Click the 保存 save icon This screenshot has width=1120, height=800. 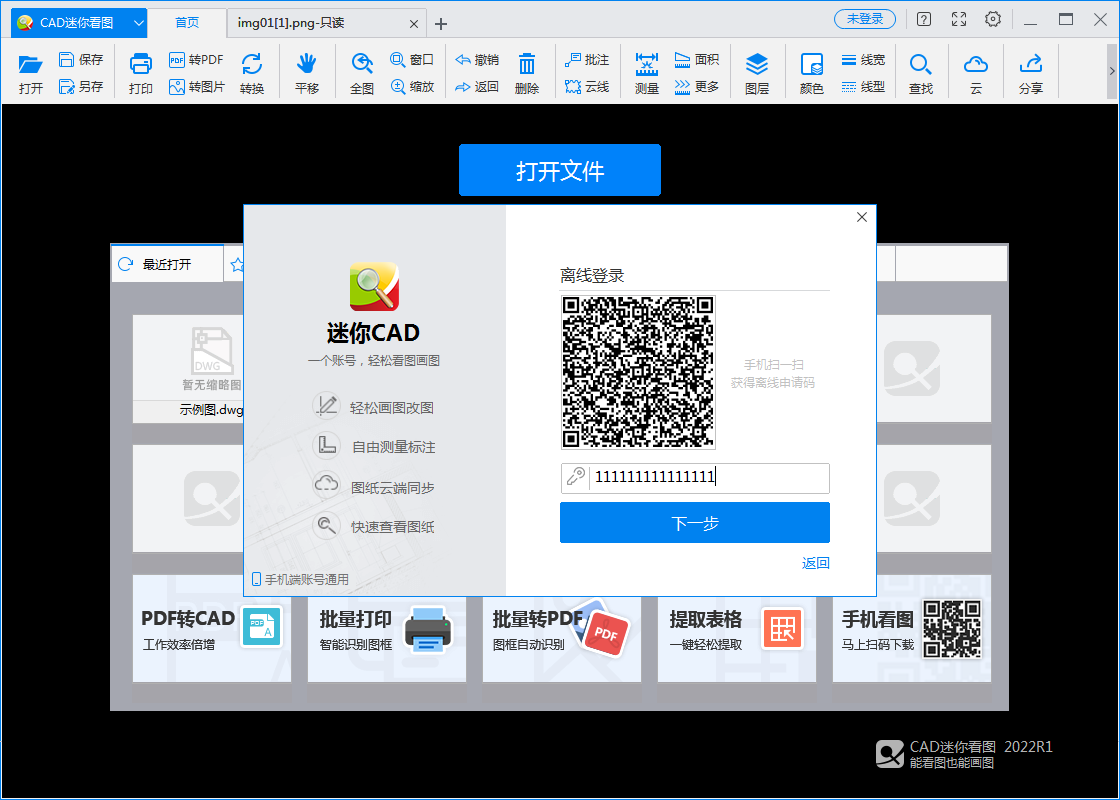click(x=81, y=59)
